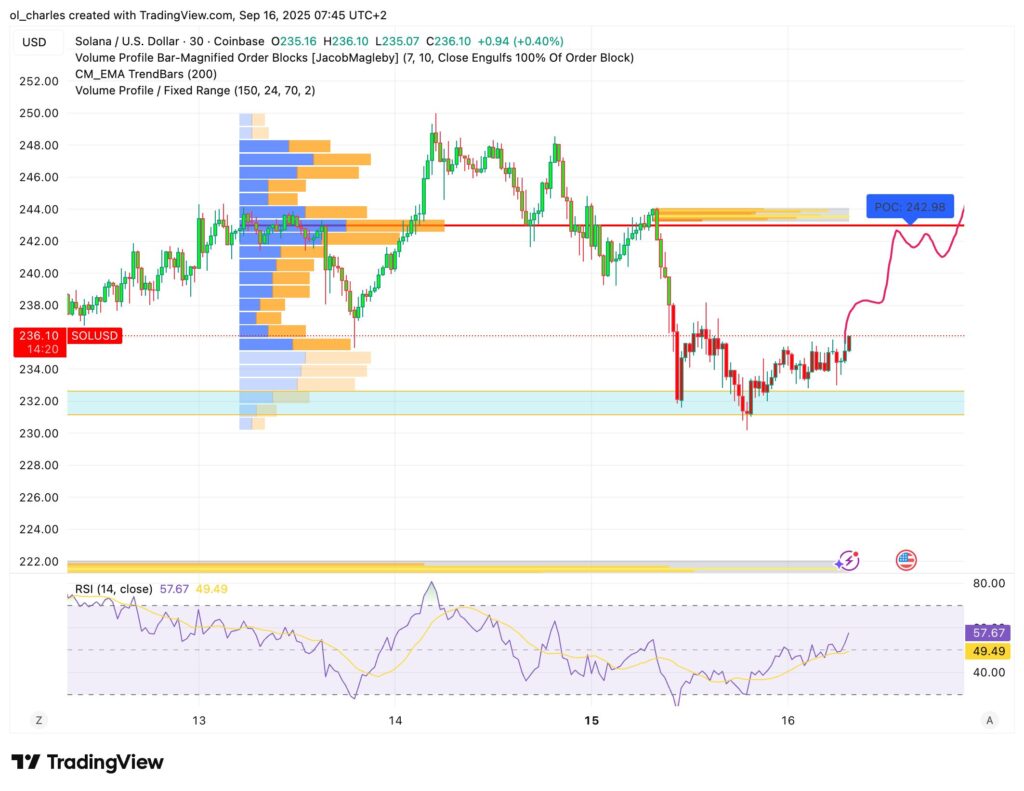
Task: Click the purple lightning event icon
Action: tap(849, 560)
